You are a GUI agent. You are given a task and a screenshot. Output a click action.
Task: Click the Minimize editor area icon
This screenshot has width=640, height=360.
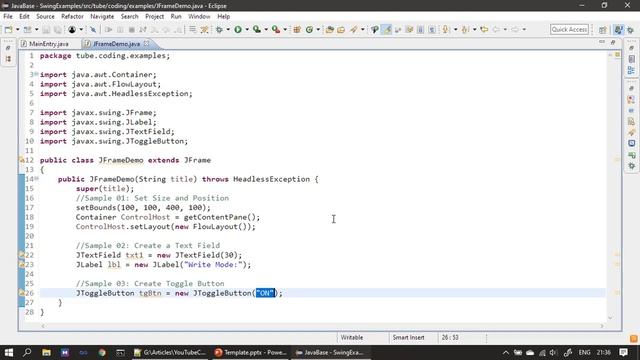click(602, 42)
